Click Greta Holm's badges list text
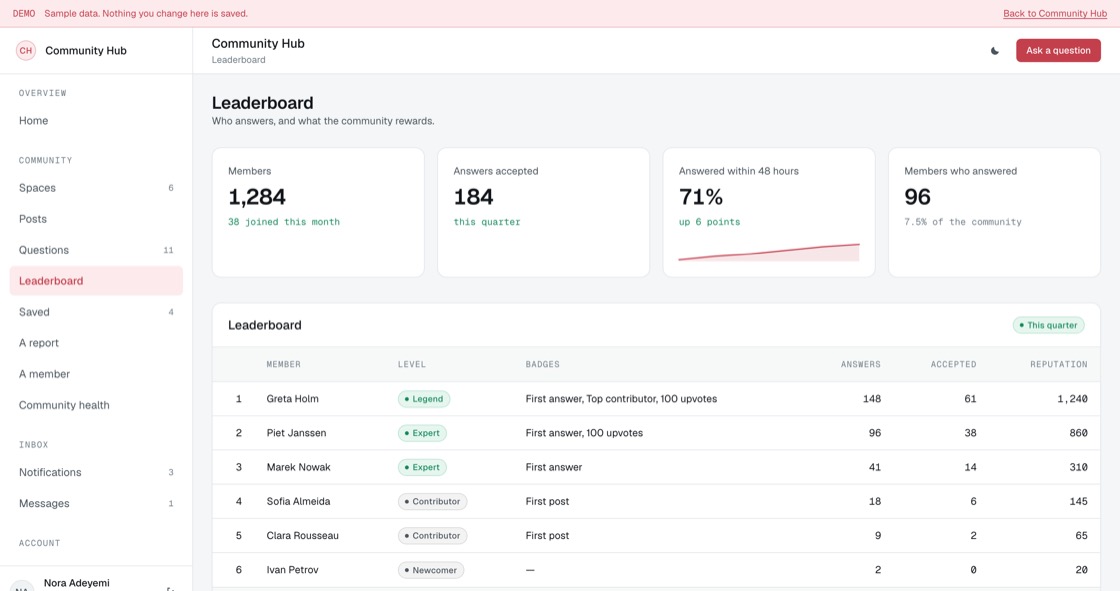 (x=621, y=399)
